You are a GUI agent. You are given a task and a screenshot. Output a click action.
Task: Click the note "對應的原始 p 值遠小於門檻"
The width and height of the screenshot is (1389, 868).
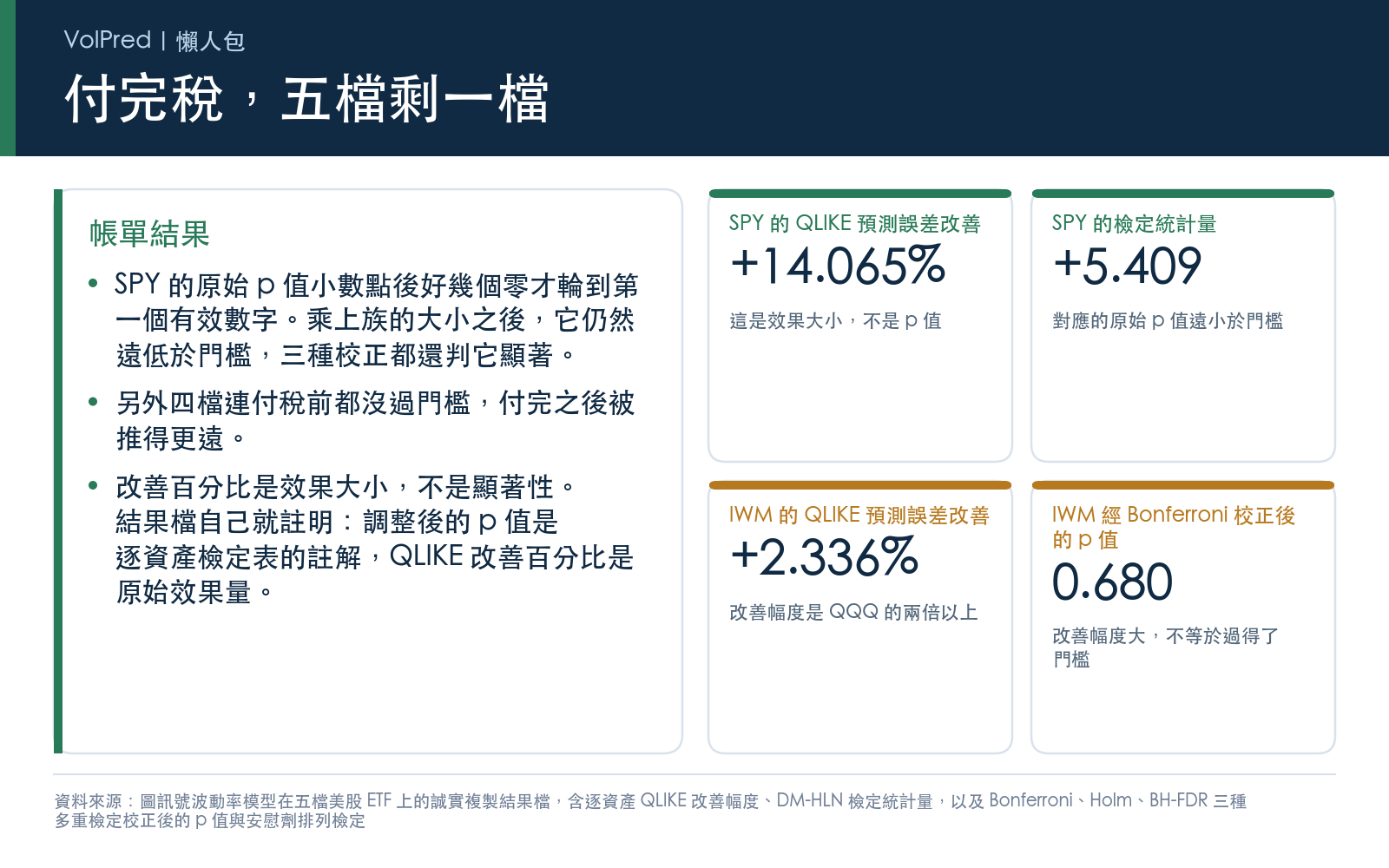(1168, 320)
